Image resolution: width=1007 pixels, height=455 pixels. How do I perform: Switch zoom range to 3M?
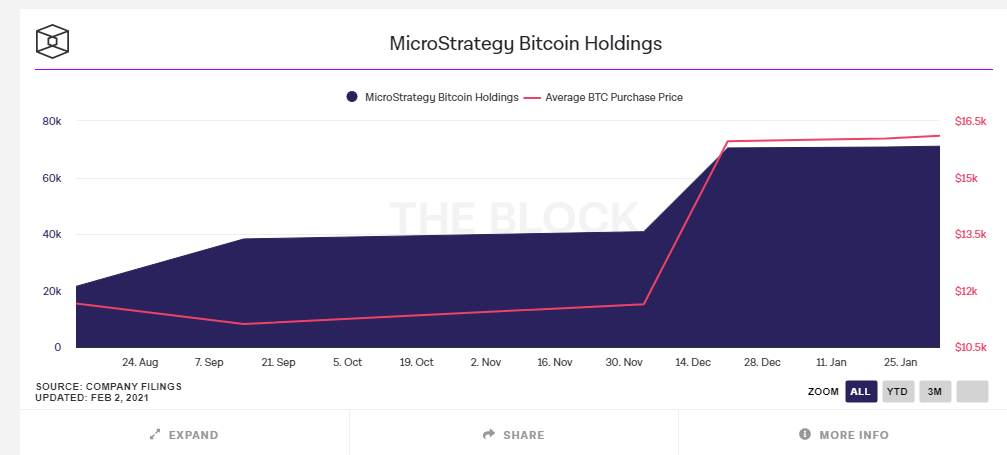935,392
